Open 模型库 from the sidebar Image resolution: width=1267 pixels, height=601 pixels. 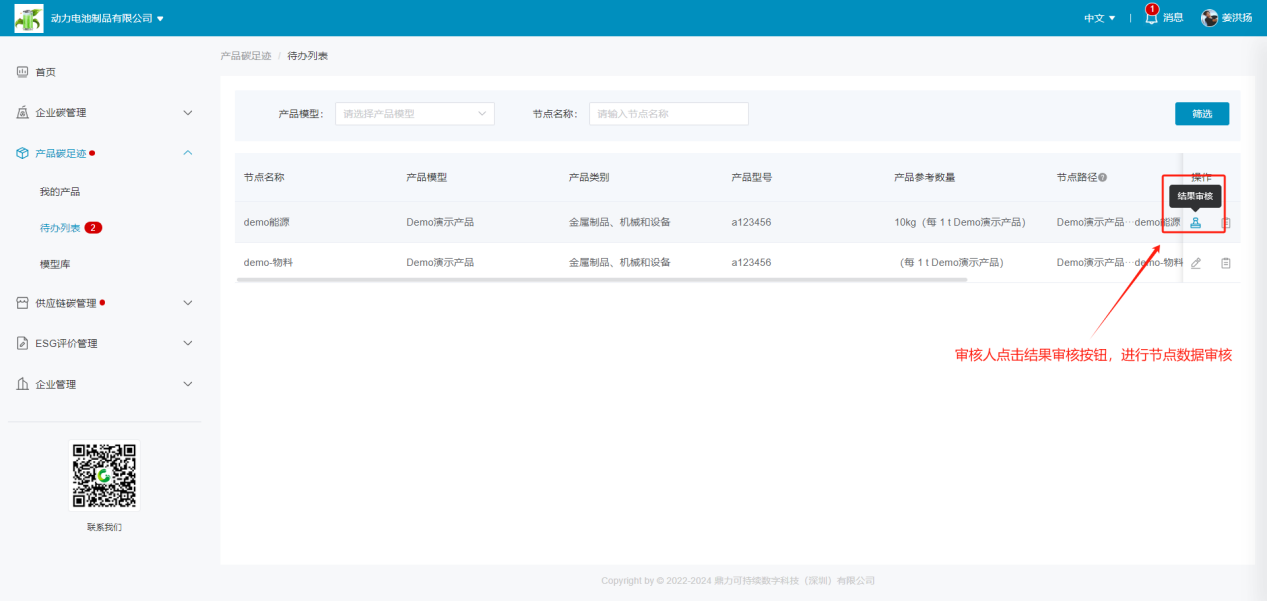pos(55,264)
